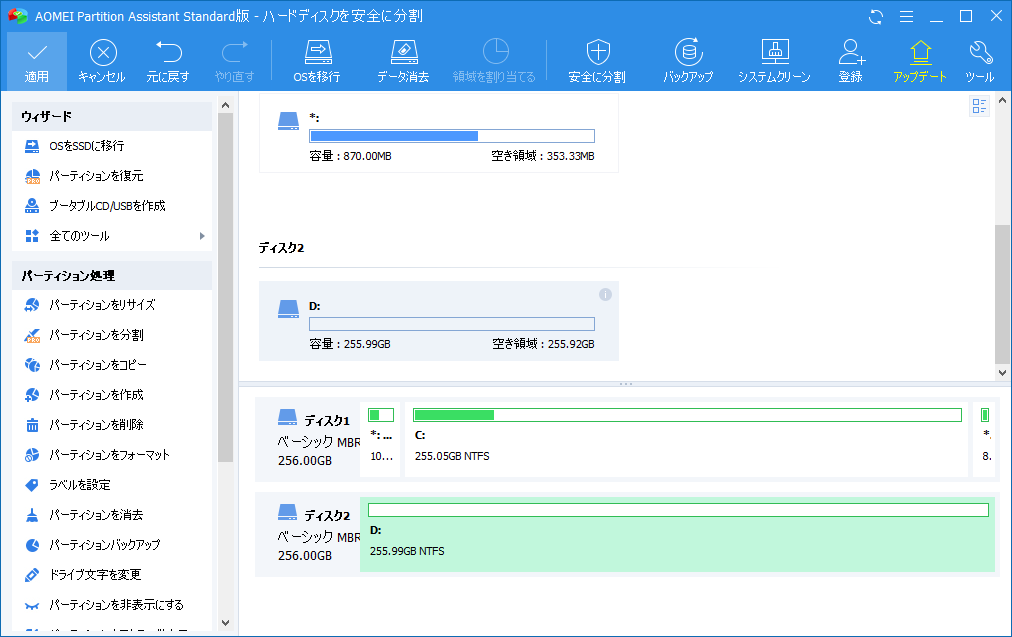Select the D: partition card in disk list
This screenshot has height=637, width=1012.
coord(439,321)
